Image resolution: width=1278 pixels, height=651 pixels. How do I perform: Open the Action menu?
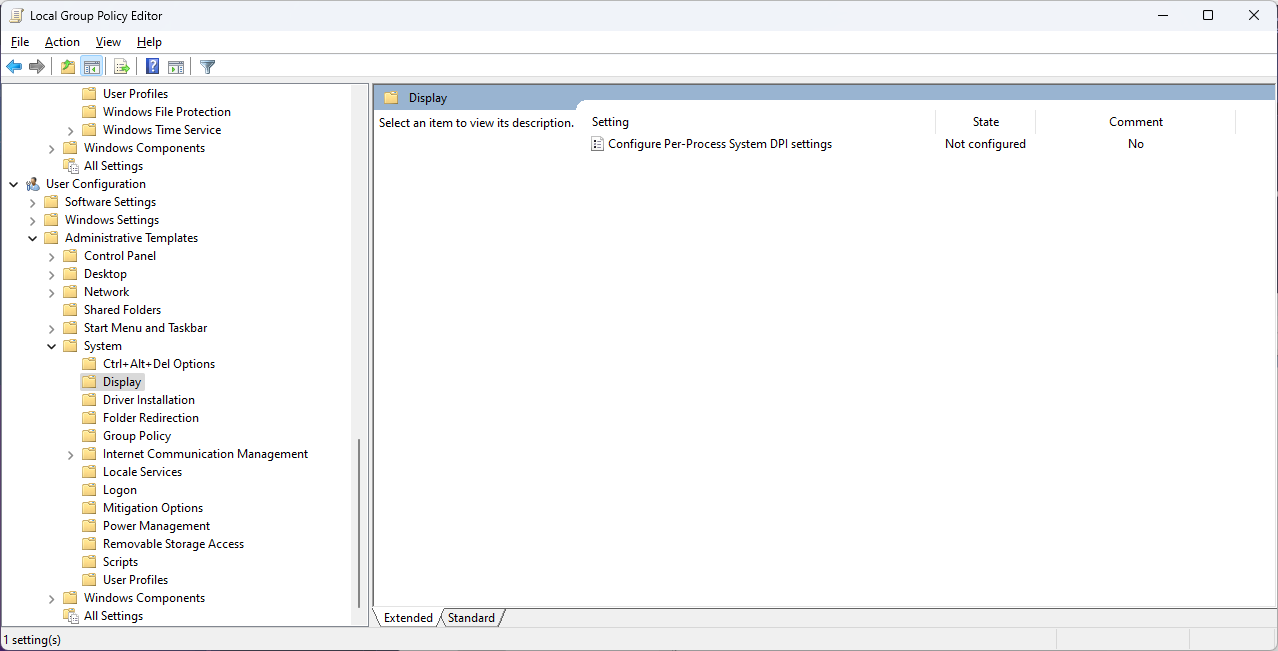tap(62, 42)
